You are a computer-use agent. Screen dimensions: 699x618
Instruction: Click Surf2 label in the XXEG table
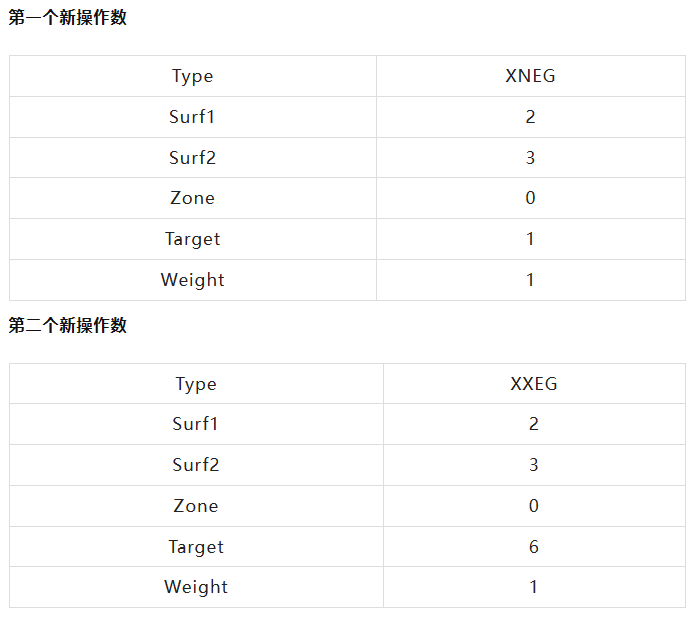click(x=196, y=465)
